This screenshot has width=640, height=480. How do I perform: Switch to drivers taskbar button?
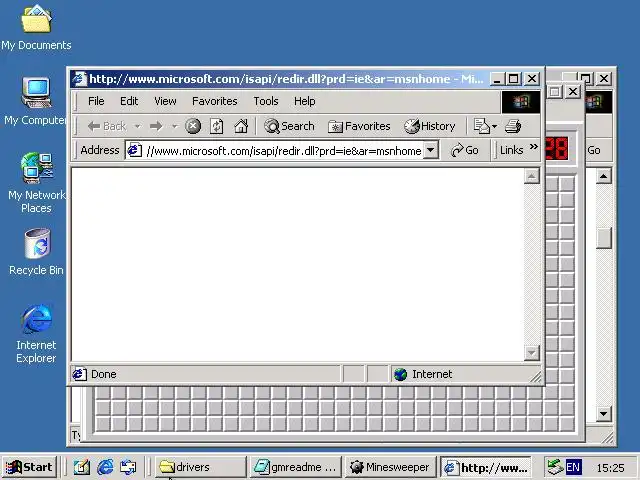click(201, 467)
